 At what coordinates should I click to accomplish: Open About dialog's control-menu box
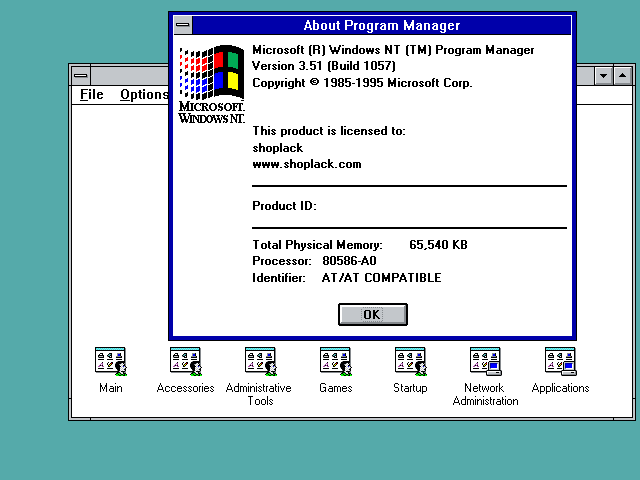coord(182,25)
